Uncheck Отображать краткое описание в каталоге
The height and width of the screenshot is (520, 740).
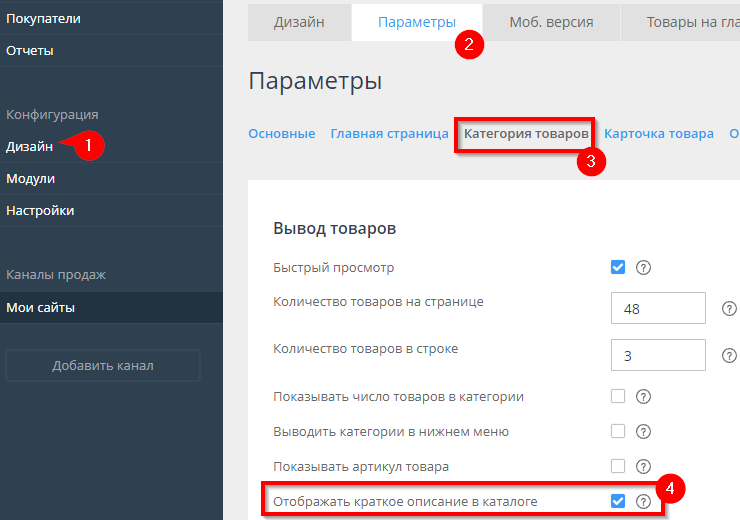click(618, 501)
